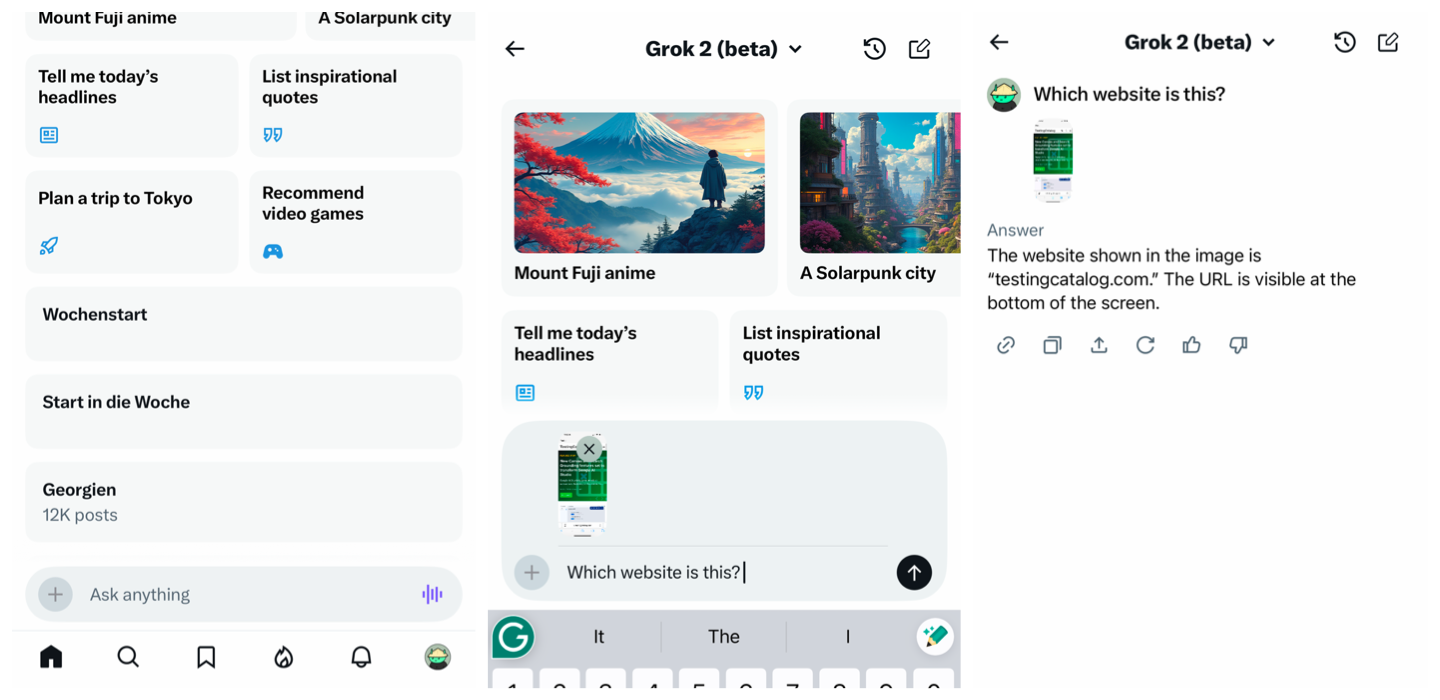The width and height of the screenshot is (1440, 700).
Task: Expand Grok 2 (beta) dropdown in middle screen
Action: click(724, 49)
